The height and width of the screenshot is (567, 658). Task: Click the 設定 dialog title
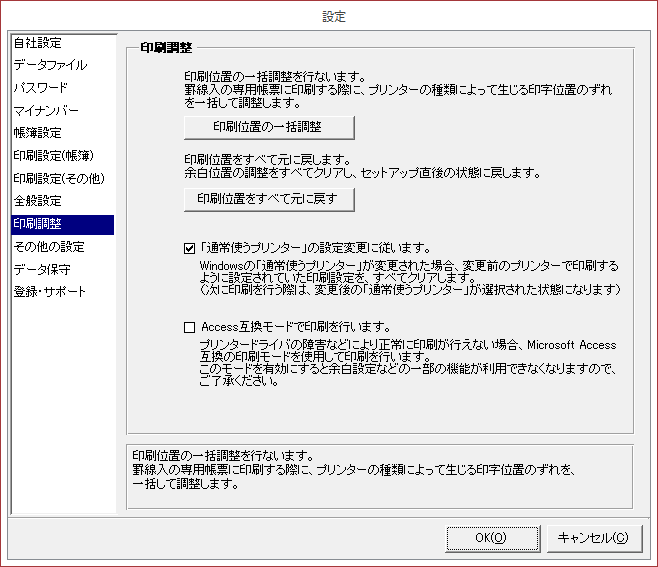point(334,17)
